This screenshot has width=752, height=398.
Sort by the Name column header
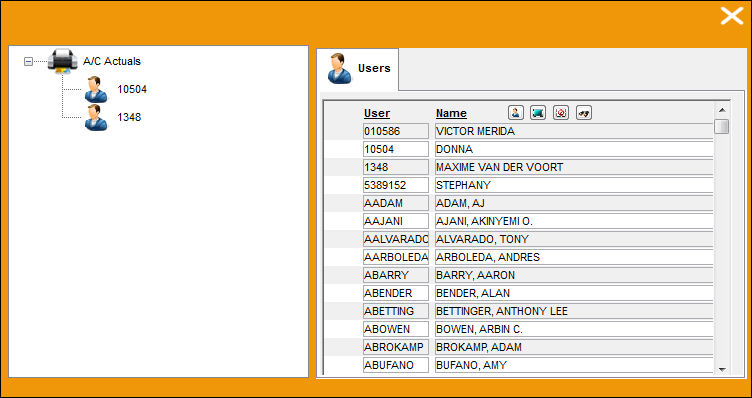pyautogui.click(x=451, y=114)
